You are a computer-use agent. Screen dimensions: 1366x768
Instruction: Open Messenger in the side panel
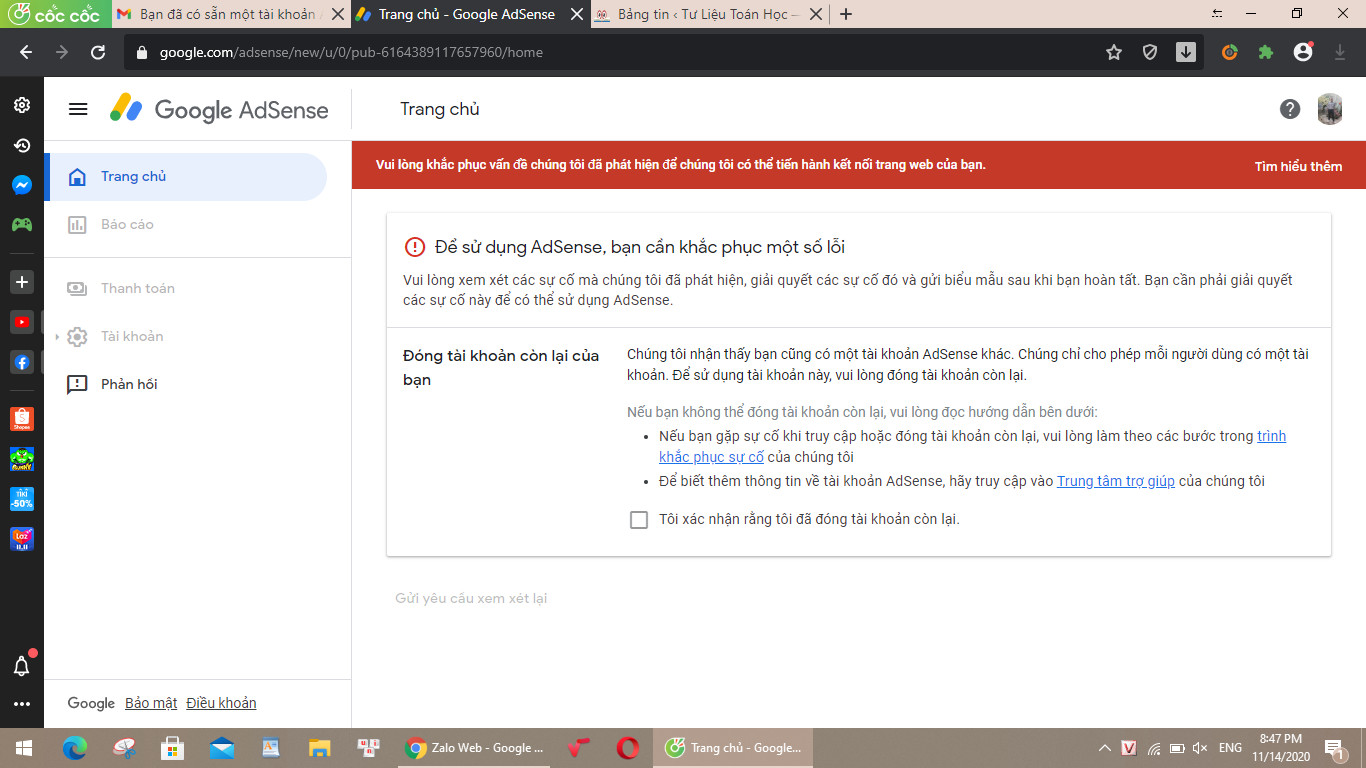click(22, 185)
